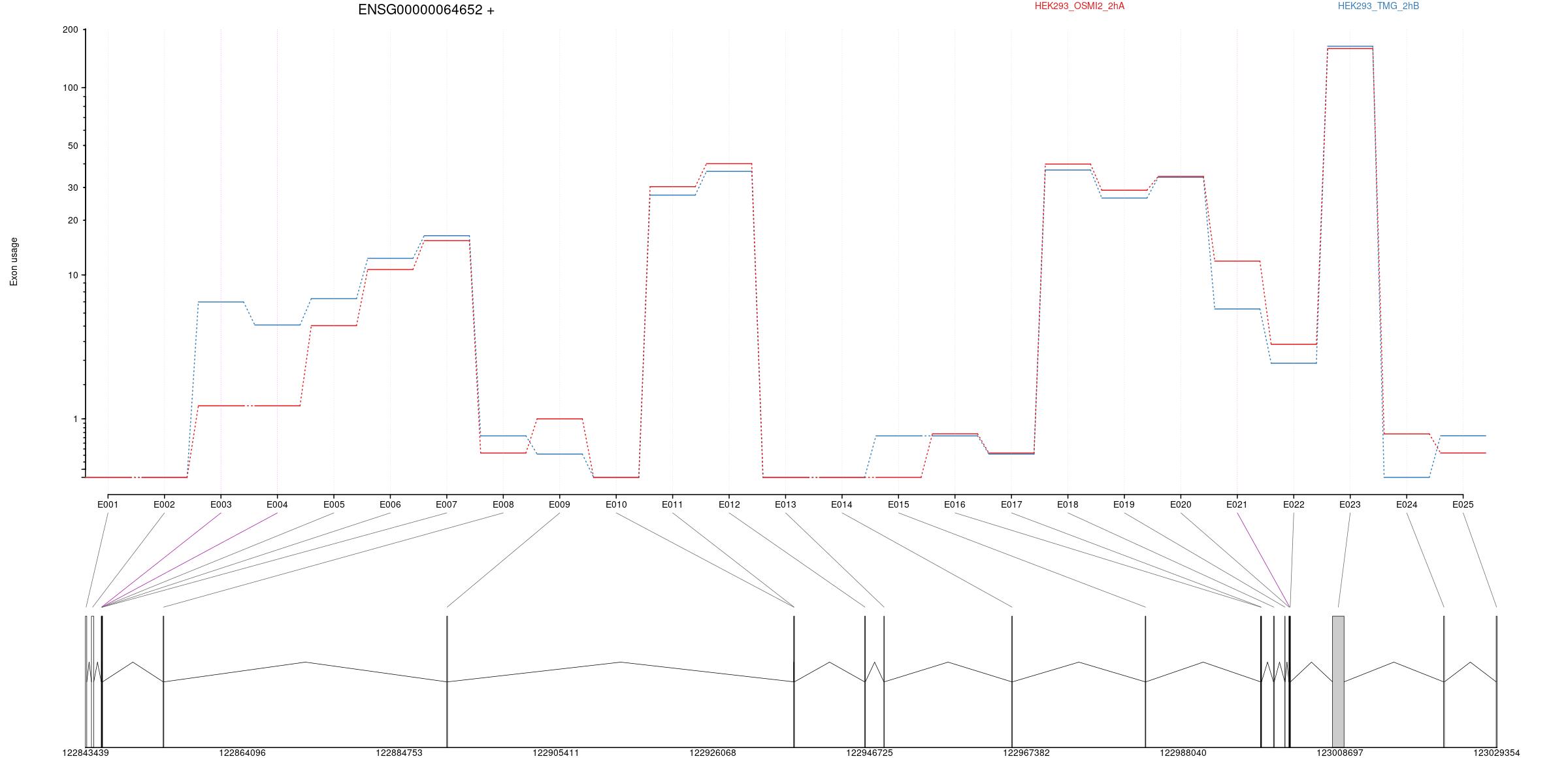Click exon label E014
1568x784 pixels.
(841, 504)
